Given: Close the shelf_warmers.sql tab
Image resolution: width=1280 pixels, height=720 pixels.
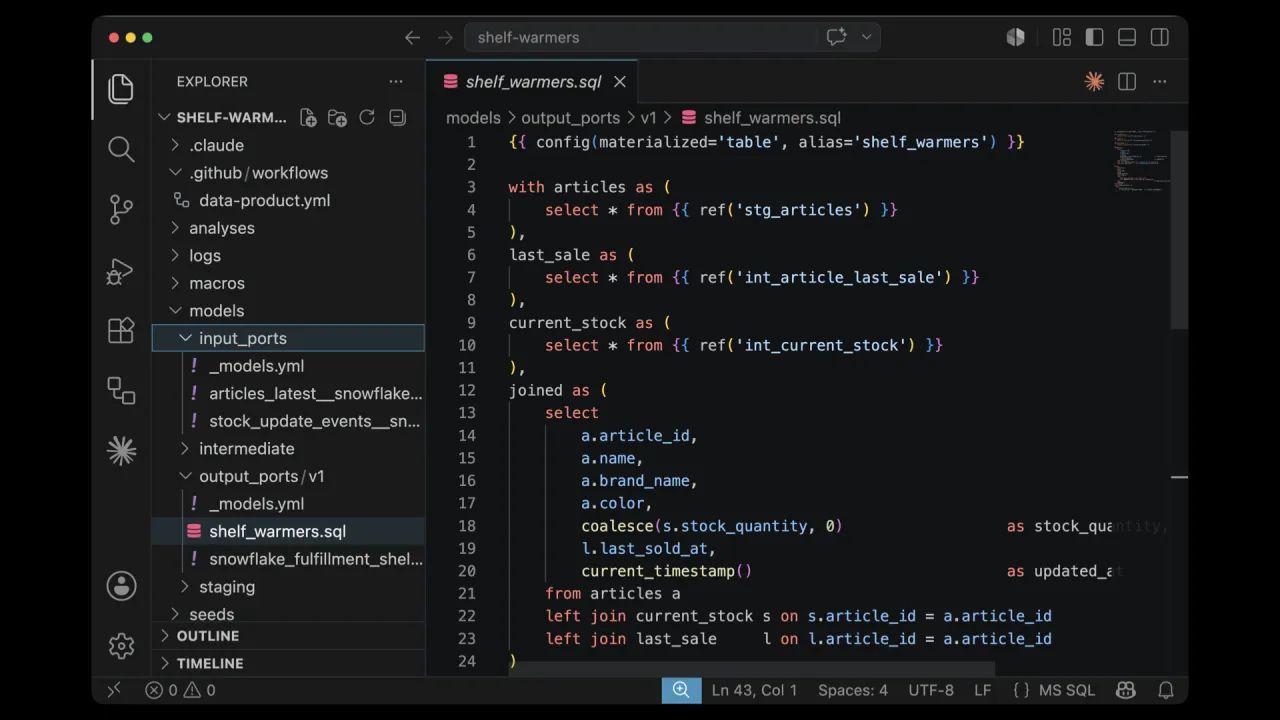Looking at the screenshot, I should [x=620, y=82].
